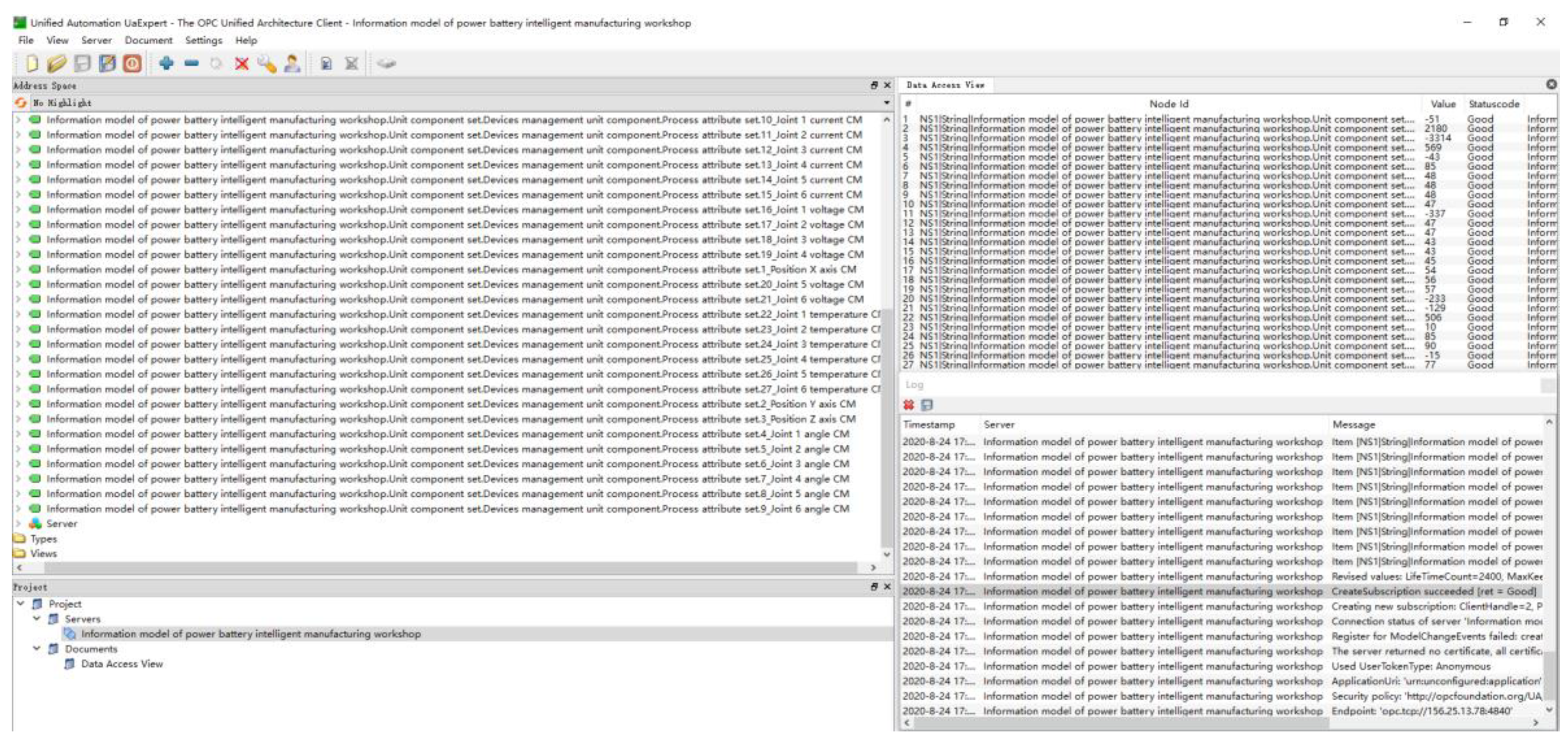The height and width of the screenshot is (747, 1568).
Task: Collapse the Documents tree node
Action: click(36, 648)
